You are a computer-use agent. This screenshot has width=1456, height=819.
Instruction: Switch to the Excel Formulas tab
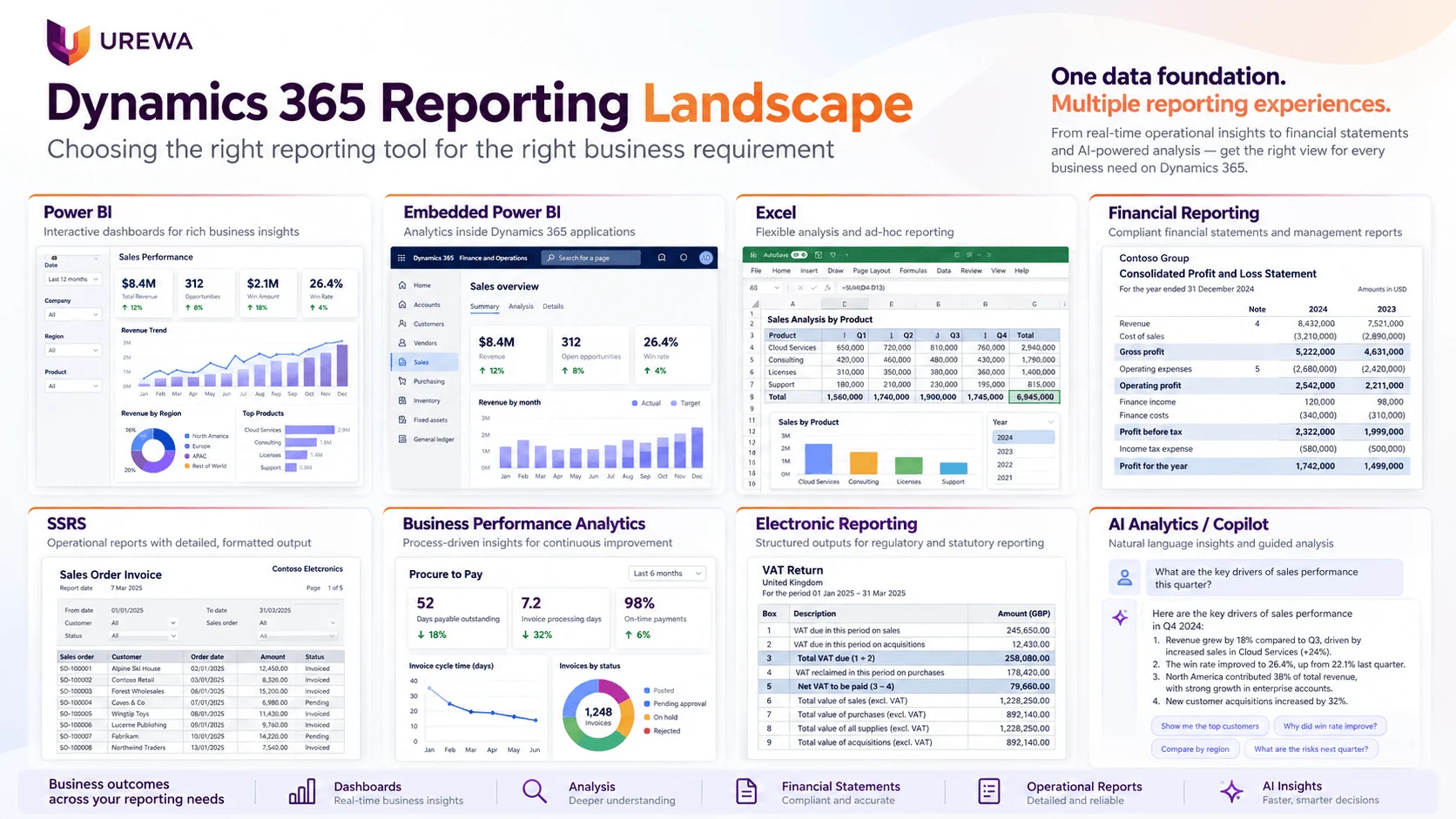[913, 271]
